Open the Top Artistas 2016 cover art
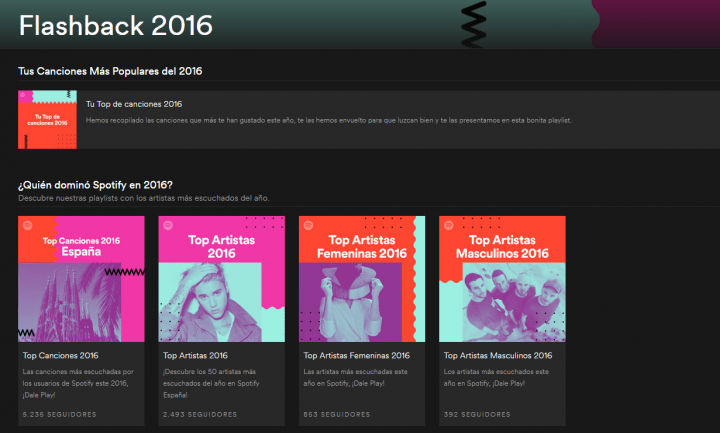The width and height of the screenshot is (720, 433). 222,279
